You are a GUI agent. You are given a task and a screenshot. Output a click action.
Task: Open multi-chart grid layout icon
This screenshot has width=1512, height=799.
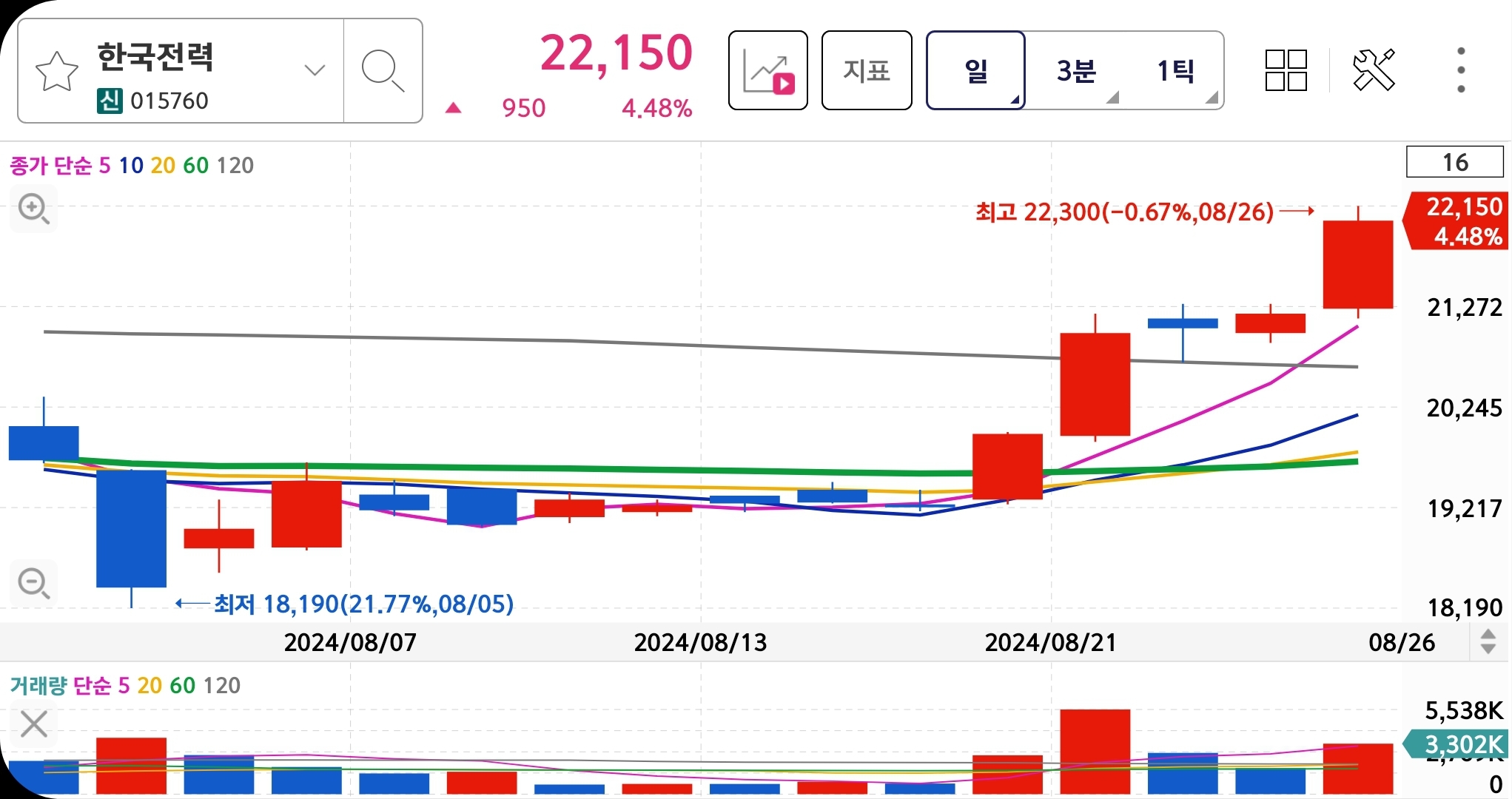tap(1286, 71)
